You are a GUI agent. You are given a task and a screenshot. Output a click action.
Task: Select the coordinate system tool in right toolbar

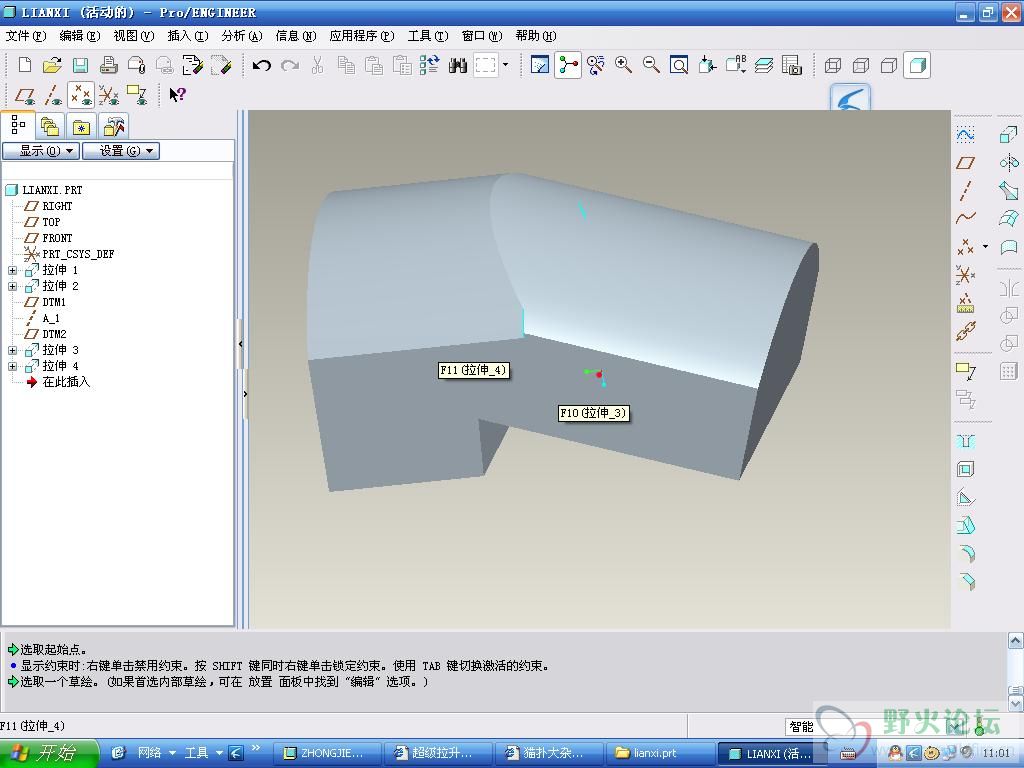click(x=965, y=274)
